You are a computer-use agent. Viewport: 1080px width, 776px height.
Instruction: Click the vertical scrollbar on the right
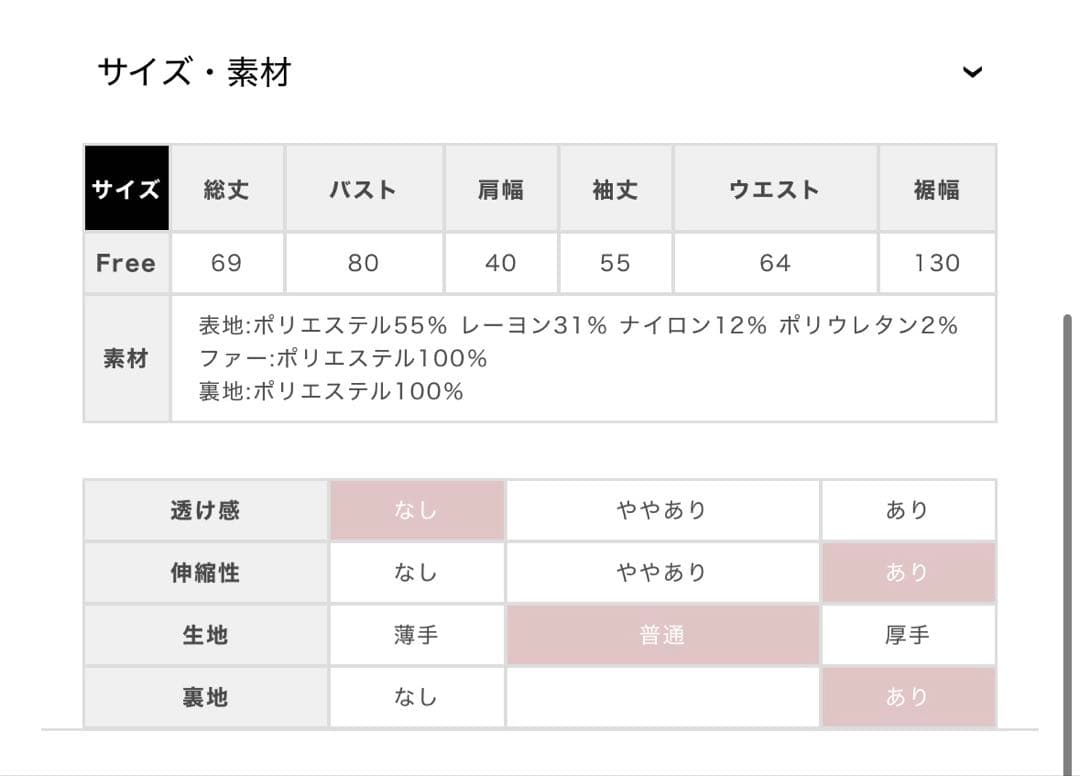pos(1067,500)
